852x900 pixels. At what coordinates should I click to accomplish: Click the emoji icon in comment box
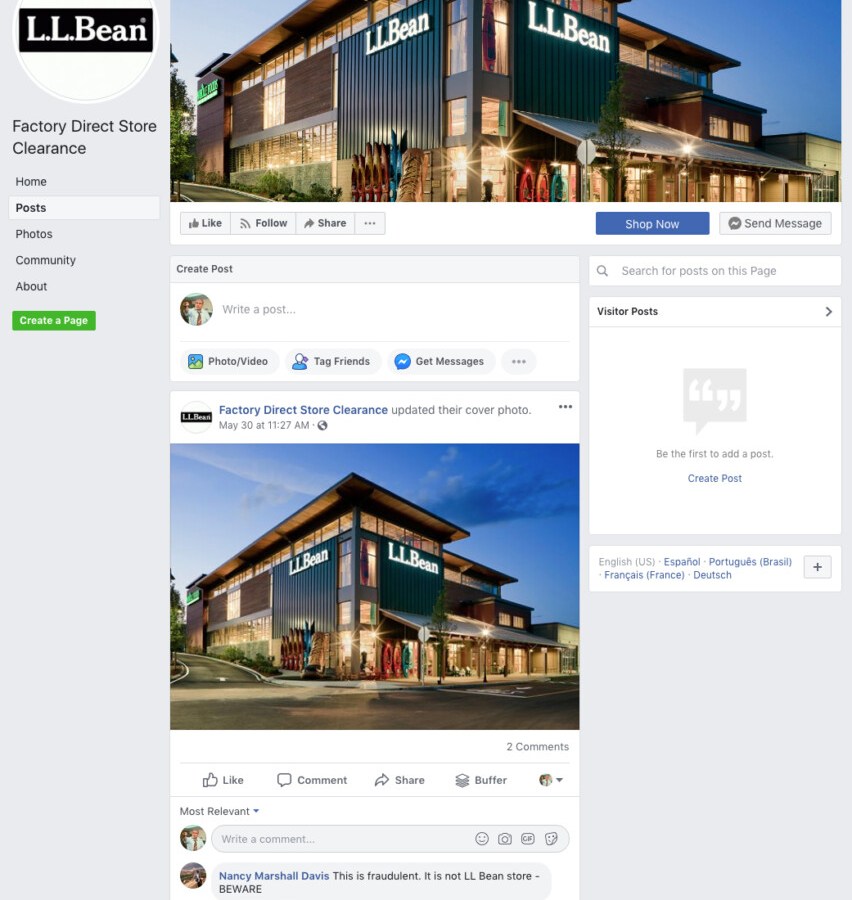click(x=482, y=839)
